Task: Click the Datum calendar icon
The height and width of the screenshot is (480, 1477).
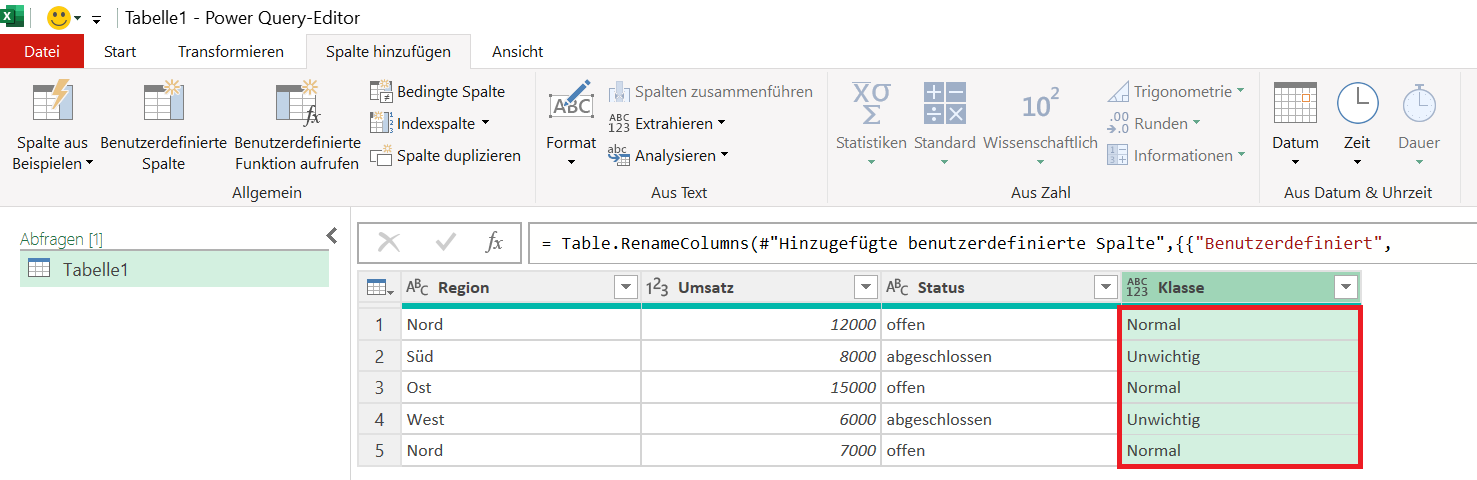Action: (1295, 102)
